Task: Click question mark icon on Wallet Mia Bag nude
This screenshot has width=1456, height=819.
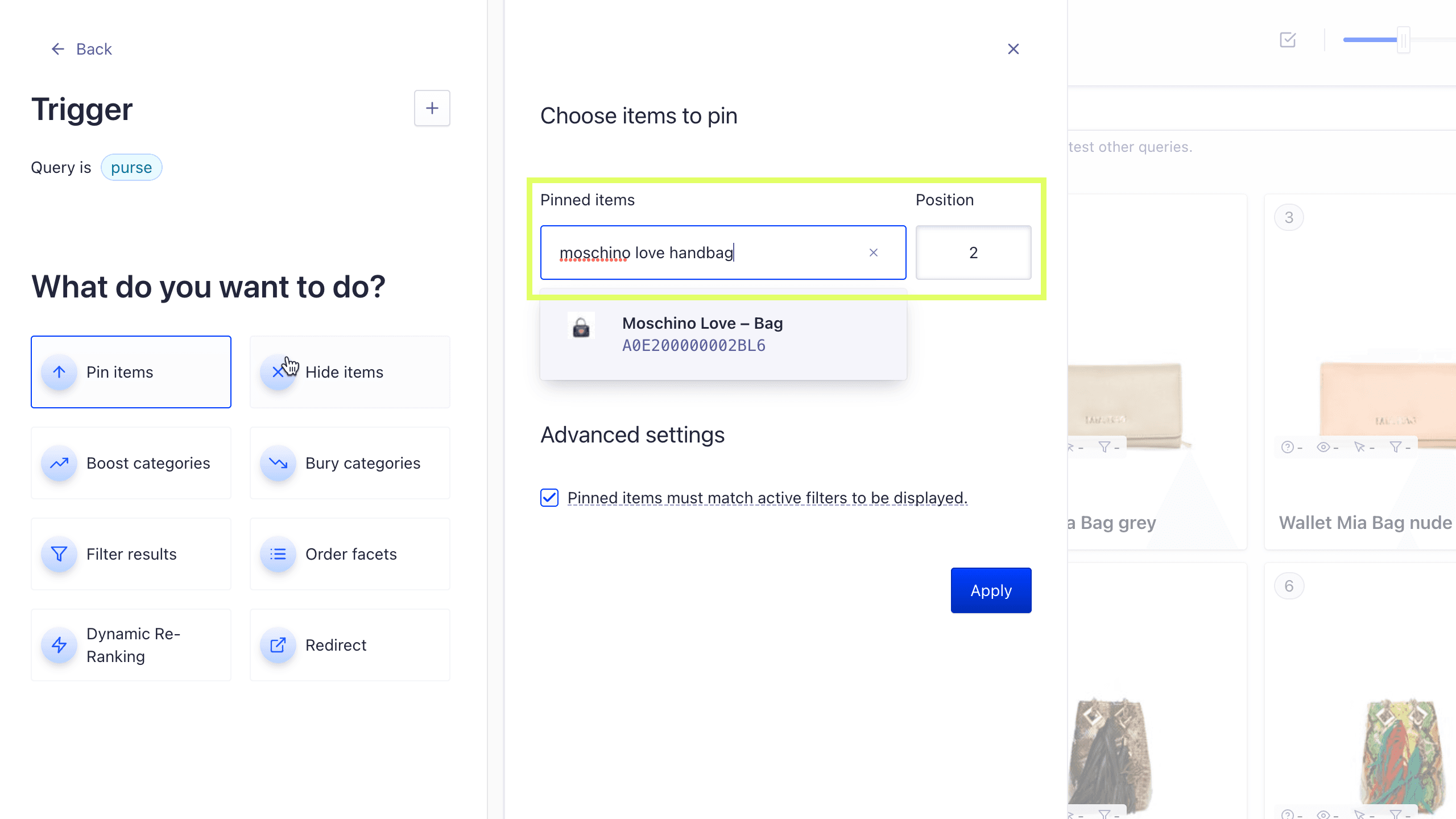Action: [1288, 447]
